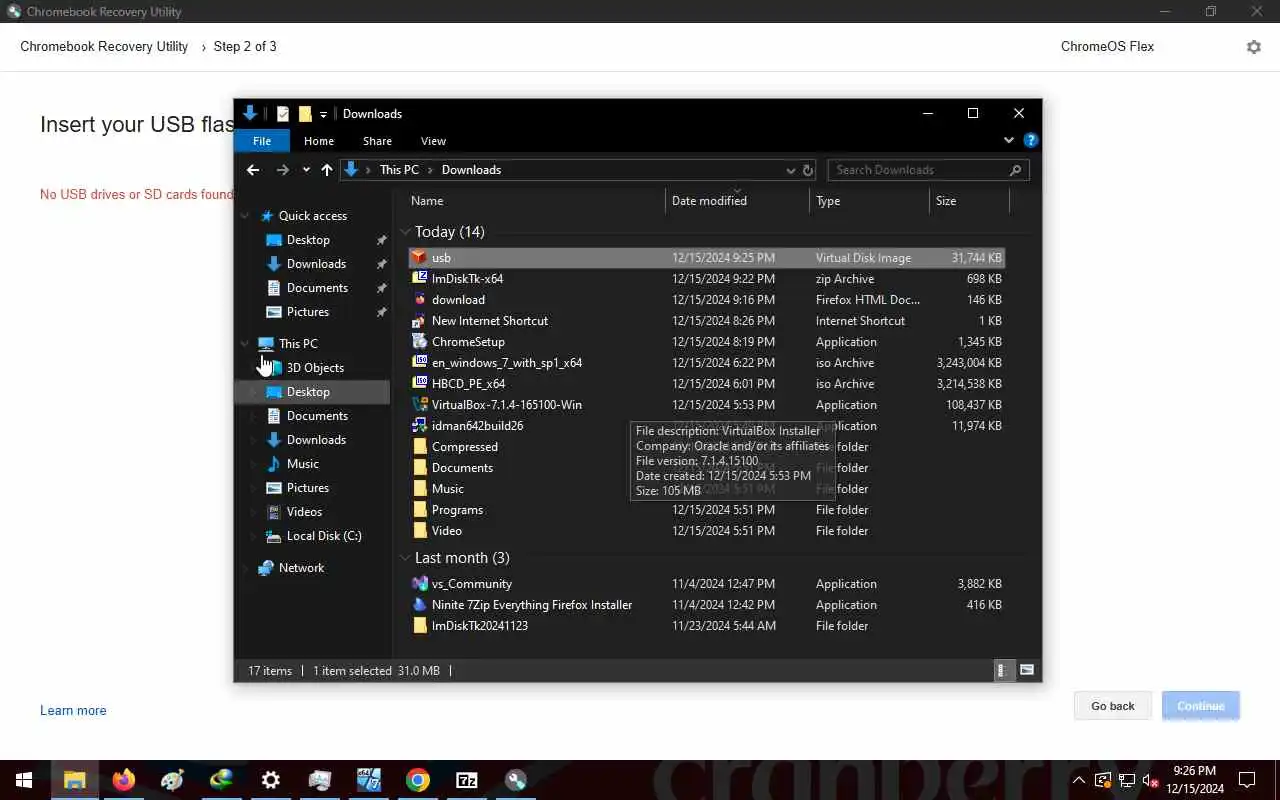Select Videos under This PC
This screenshot has width=1280, height=800.
coord(304,512)
